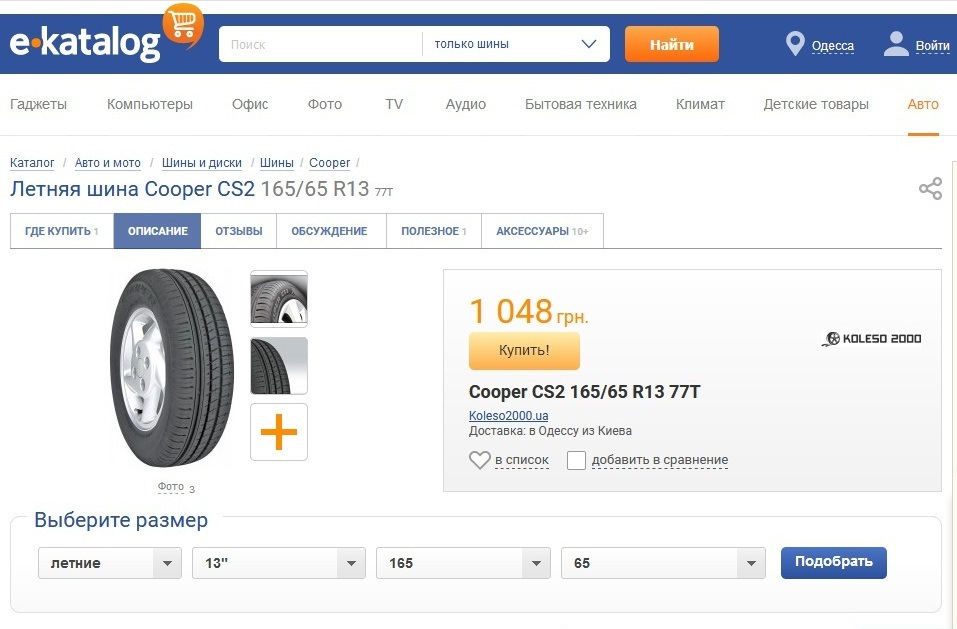Screen dimensions: 957x629
Task: Add more photos with orange plus
Action: 279,432
